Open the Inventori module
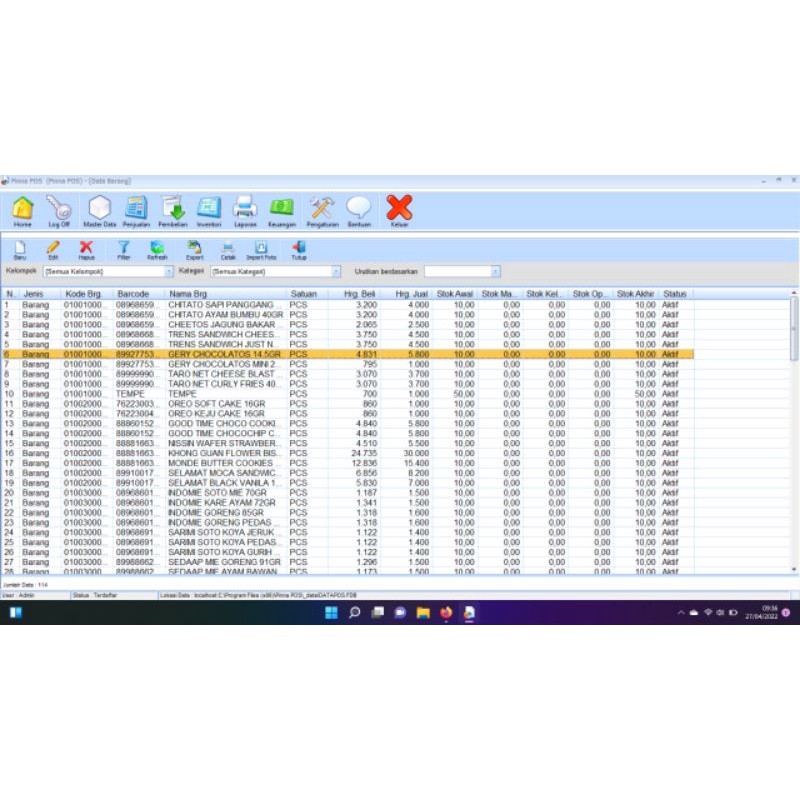This screenshot has height=800, width=800. tap(209, 211)
